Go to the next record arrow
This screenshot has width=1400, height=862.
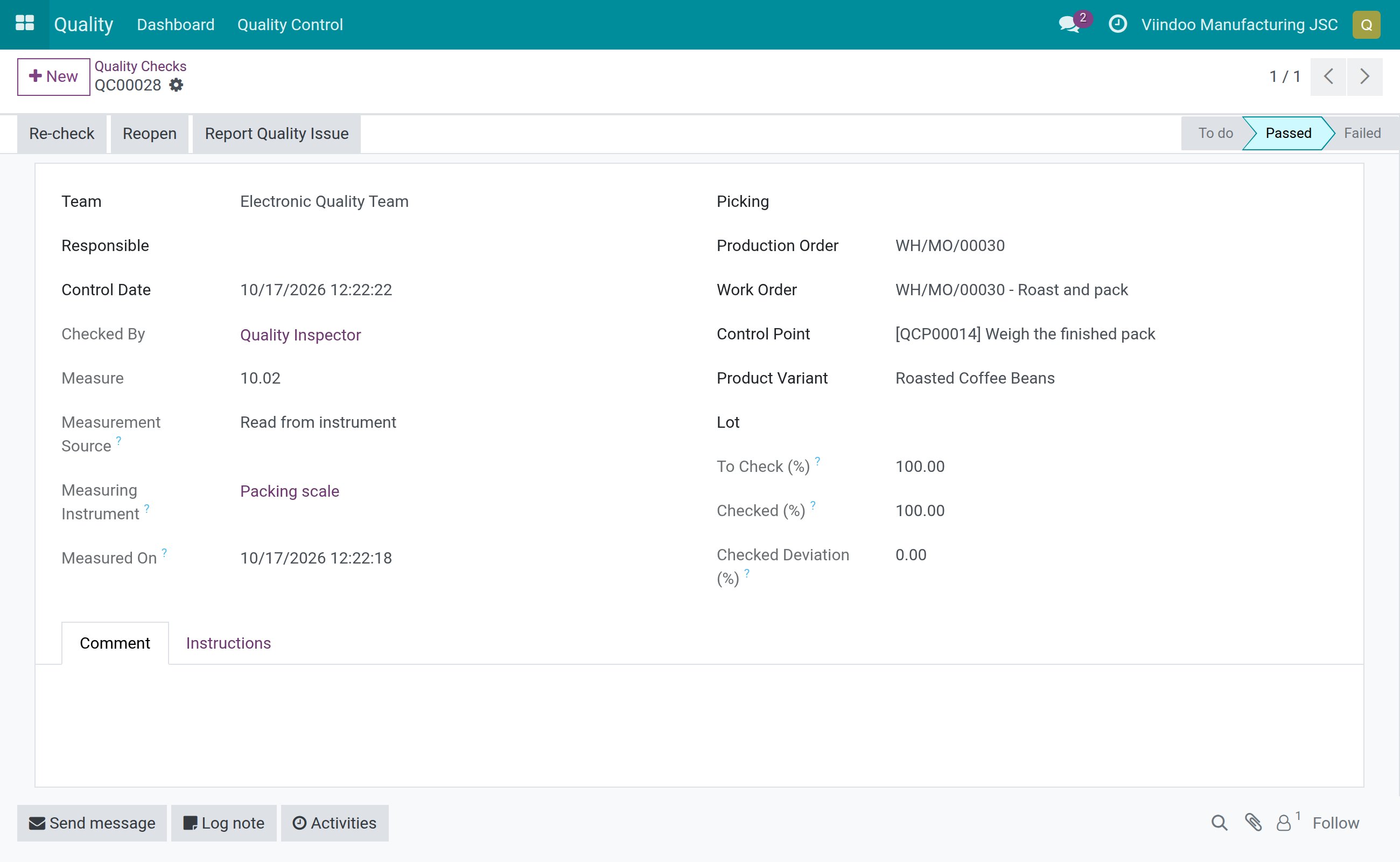tap(1364, 77)
